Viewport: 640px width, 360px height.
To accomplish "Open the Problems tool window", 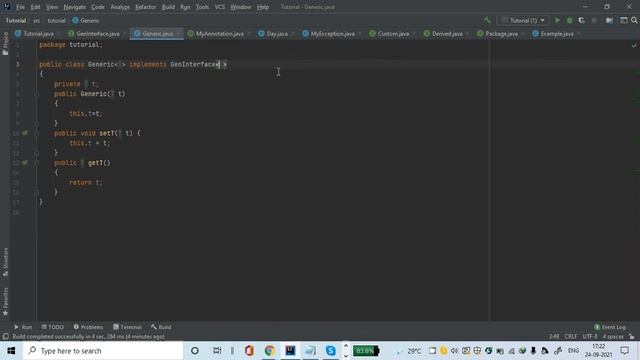I will point(88,327).
